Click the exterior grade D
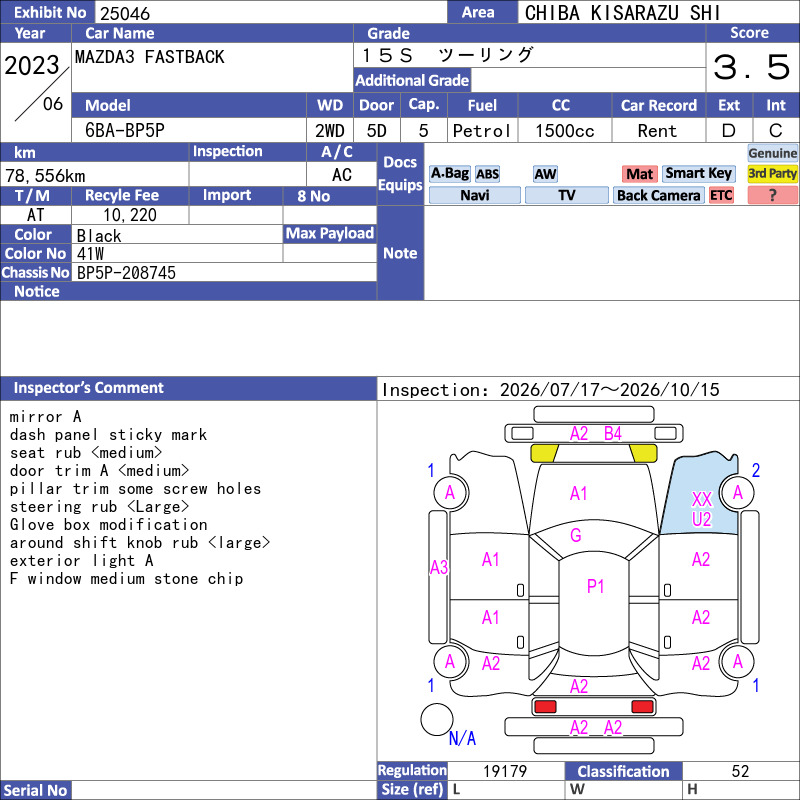Viewport: 800px width, 800px height. (x=729, y=131)
